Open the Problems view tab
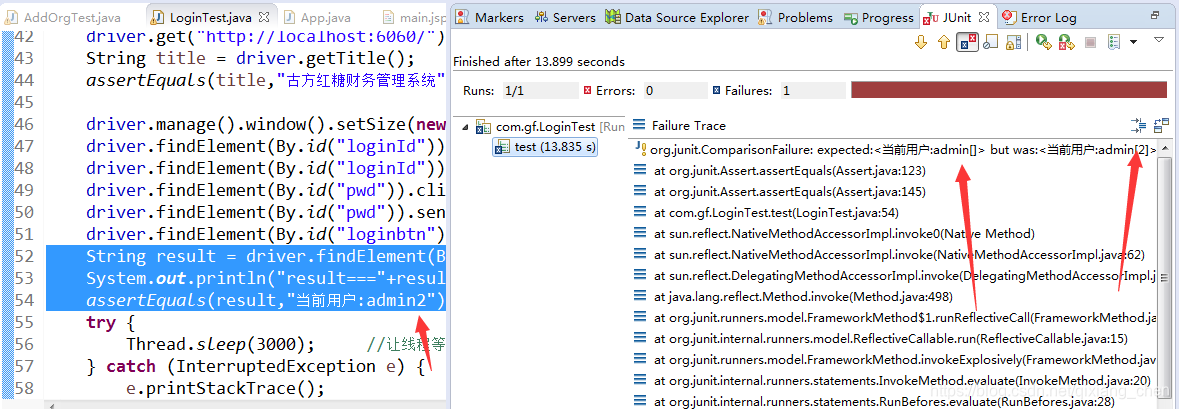This screenshot has height=409, width=1179. click(796, 17)
